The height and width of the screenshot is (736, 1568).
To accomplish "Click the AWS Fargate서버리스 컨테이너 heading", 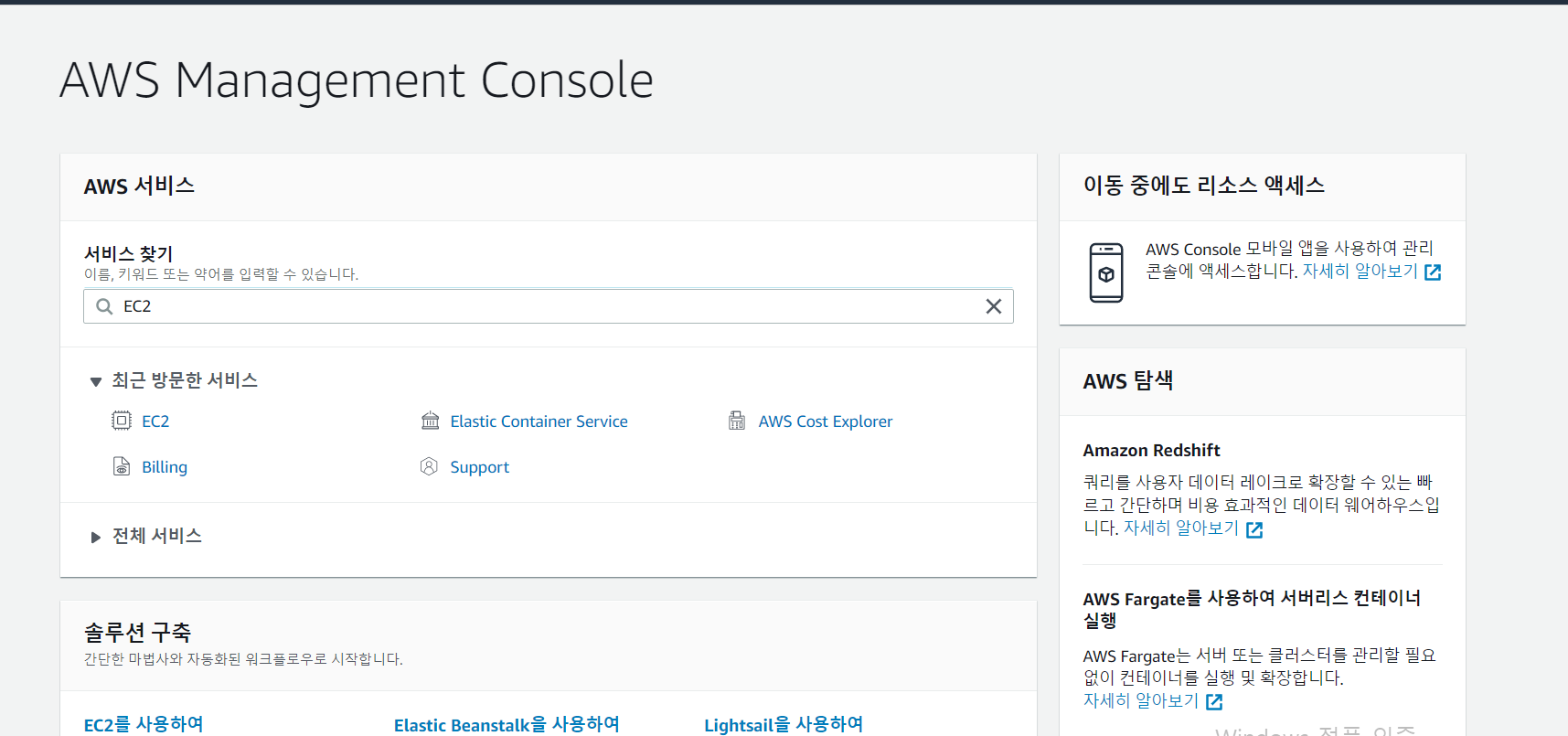I will 1252,609.
